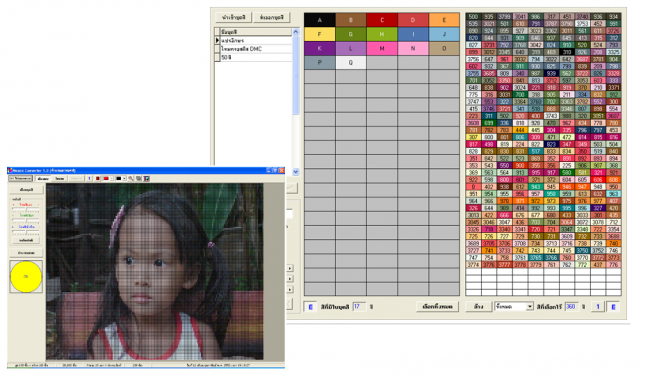Viewport: 650px width, 374px height.
Task: Click the mosaic girl picture preview
Action: point(155,272)
